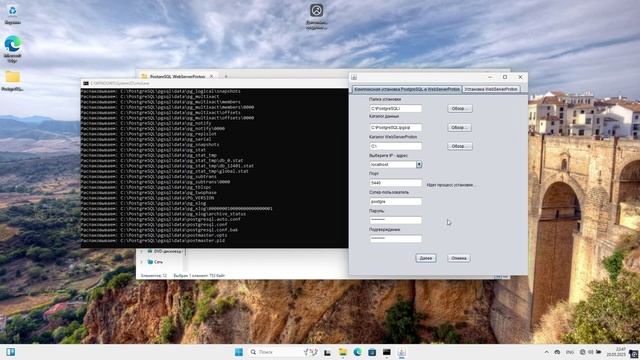Launch Microsoft Edge from the desktop
Image resolution: width=640 pixels, height=360 pixels.
[12, 49]
